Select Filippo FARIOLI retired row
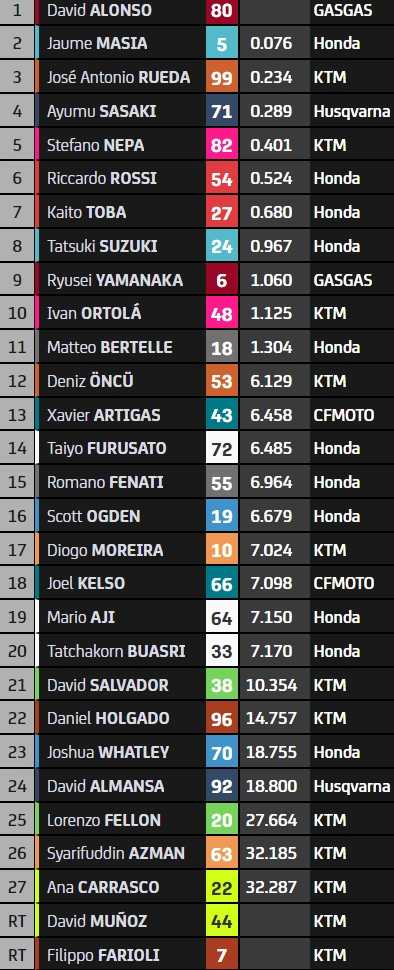This screenshot has height=970, width=394. coord(197,955)
